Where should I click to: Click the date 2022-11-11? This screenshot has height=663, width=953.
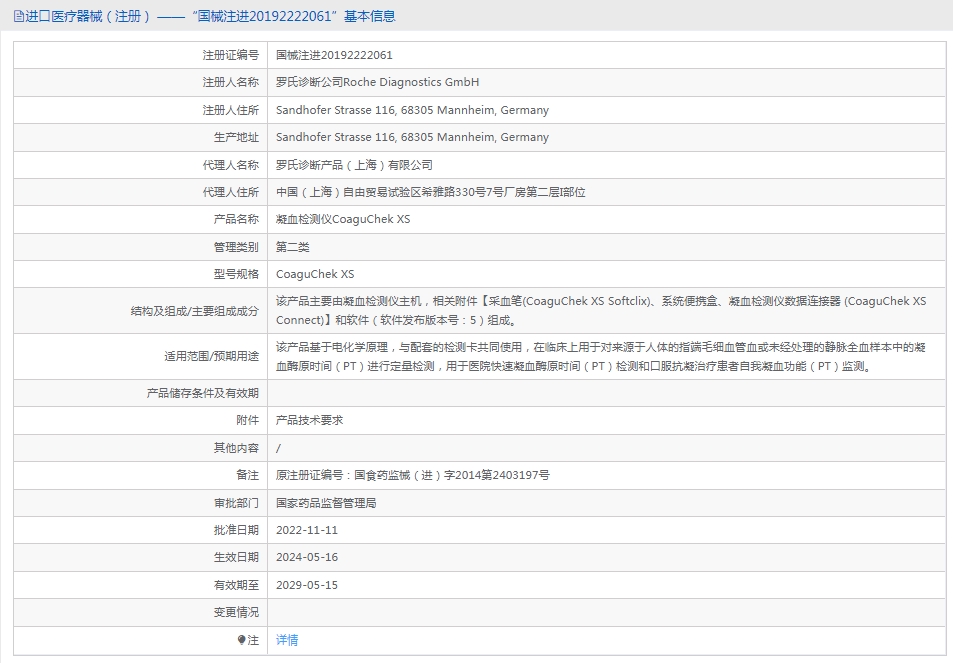coord(307,531)
